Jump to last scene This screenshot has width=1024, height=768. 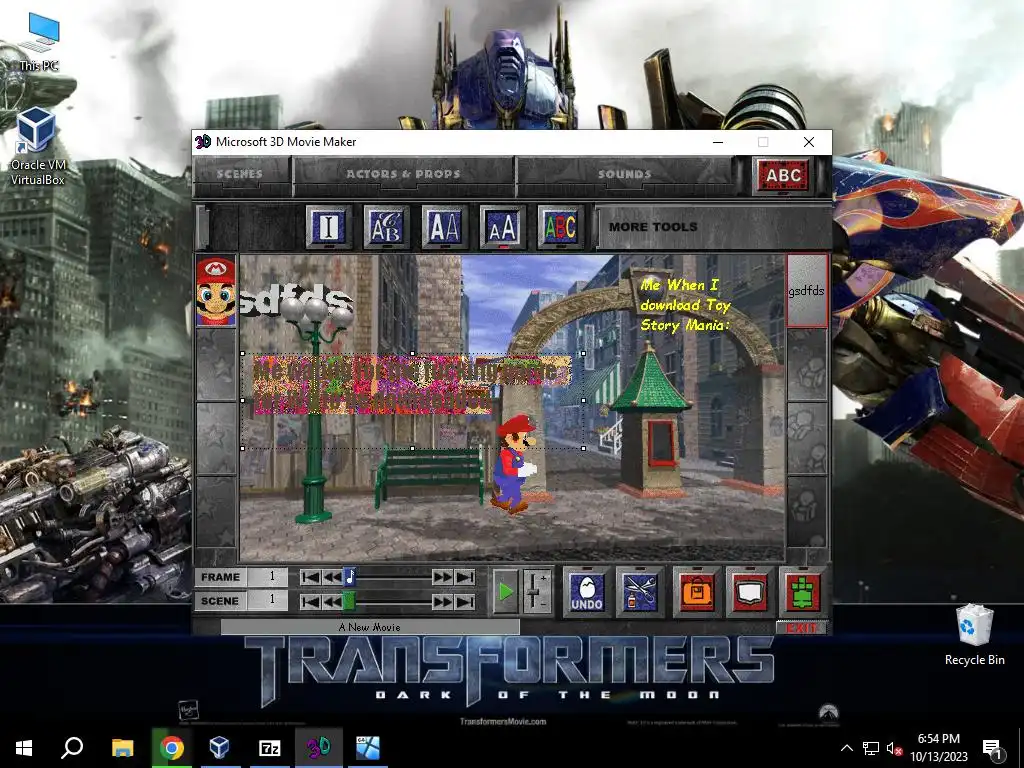click(464, 601)
